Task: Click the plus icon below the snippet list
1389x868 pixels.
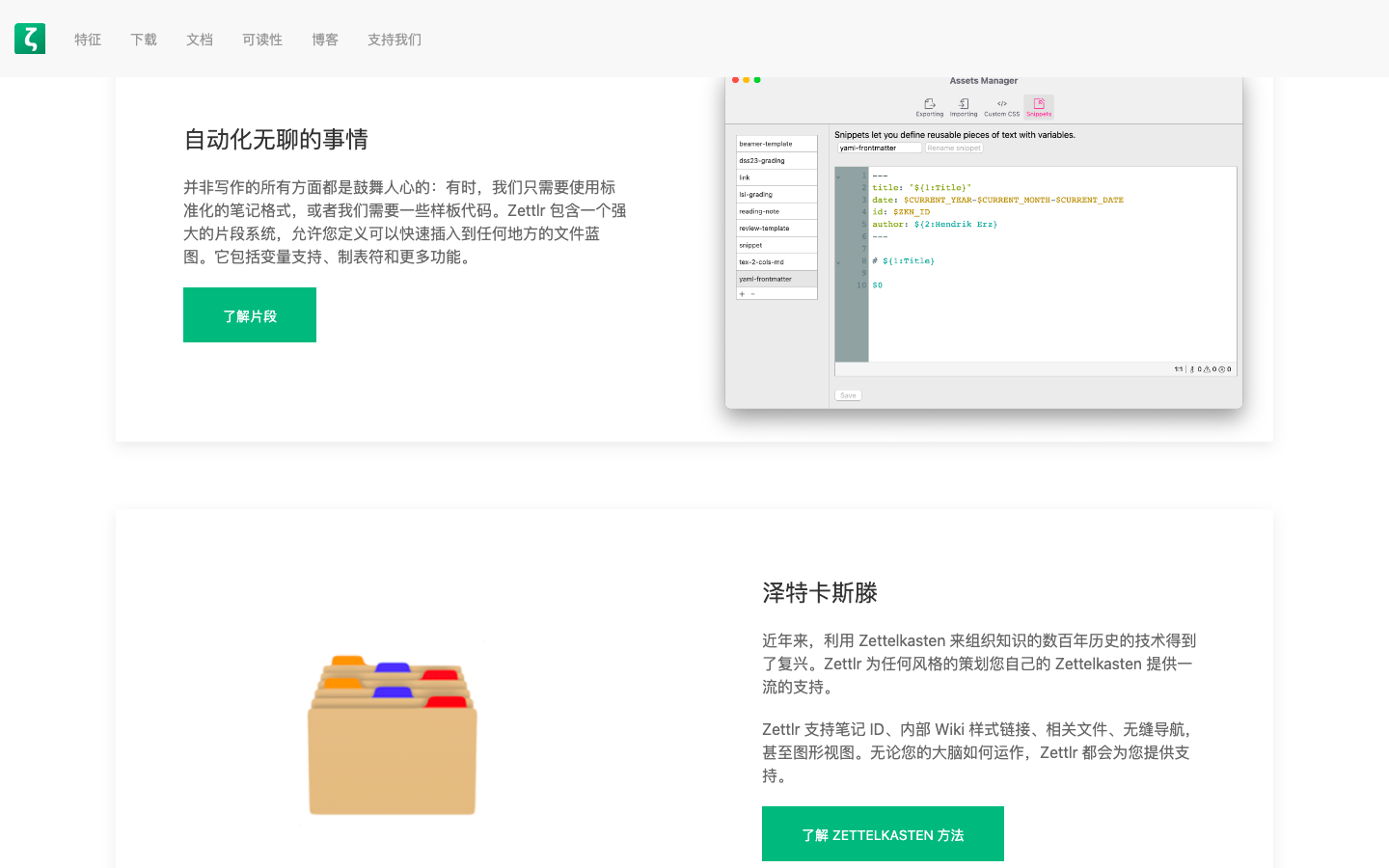Action: click(742, 294)
